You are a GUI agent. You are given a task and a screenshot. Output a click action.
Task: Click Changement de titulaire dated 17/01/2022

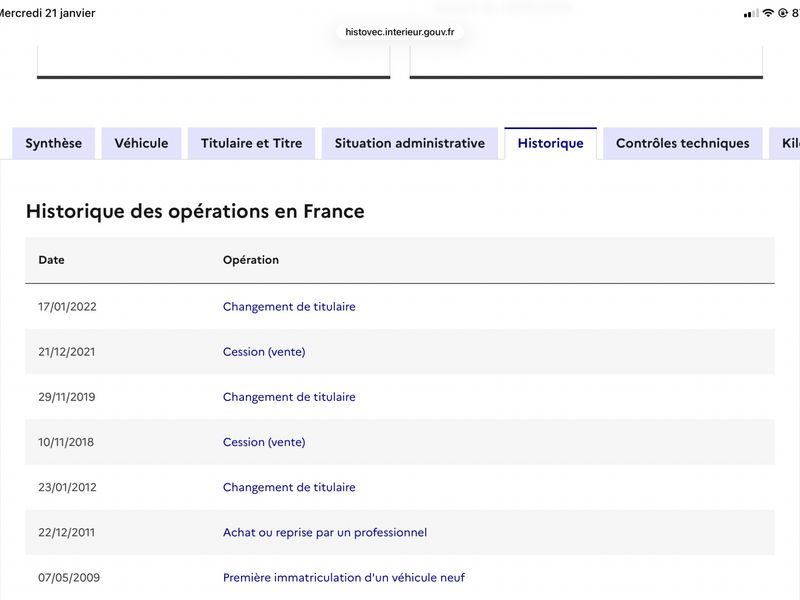click(289, 307)
